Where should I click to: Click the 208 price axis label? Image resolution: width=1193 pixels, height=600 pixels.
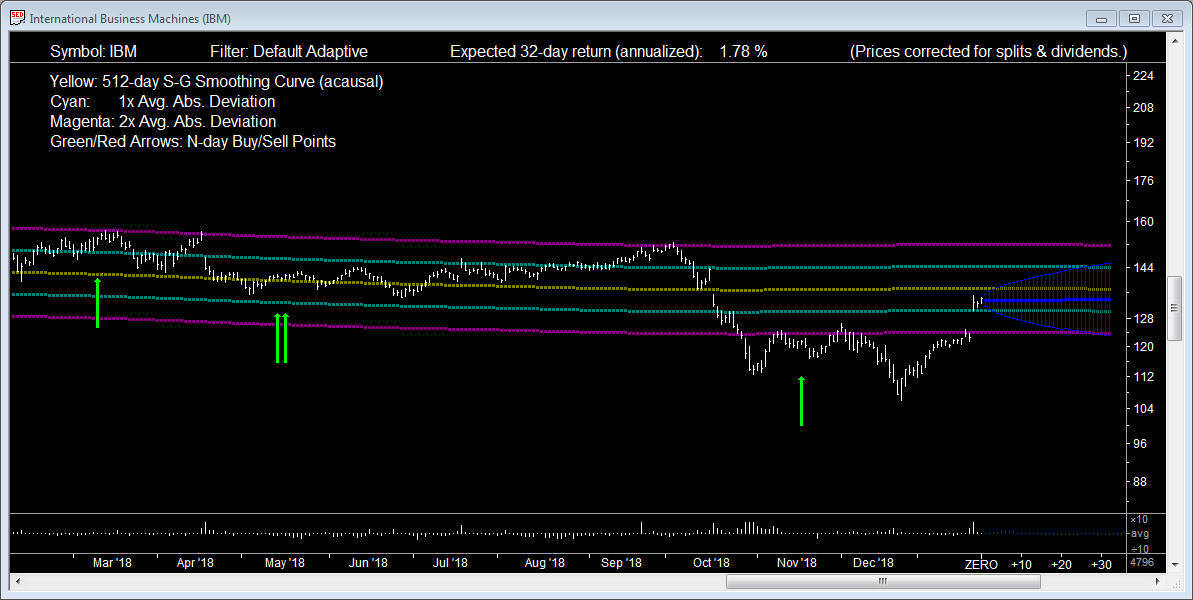click(1144, 108)
